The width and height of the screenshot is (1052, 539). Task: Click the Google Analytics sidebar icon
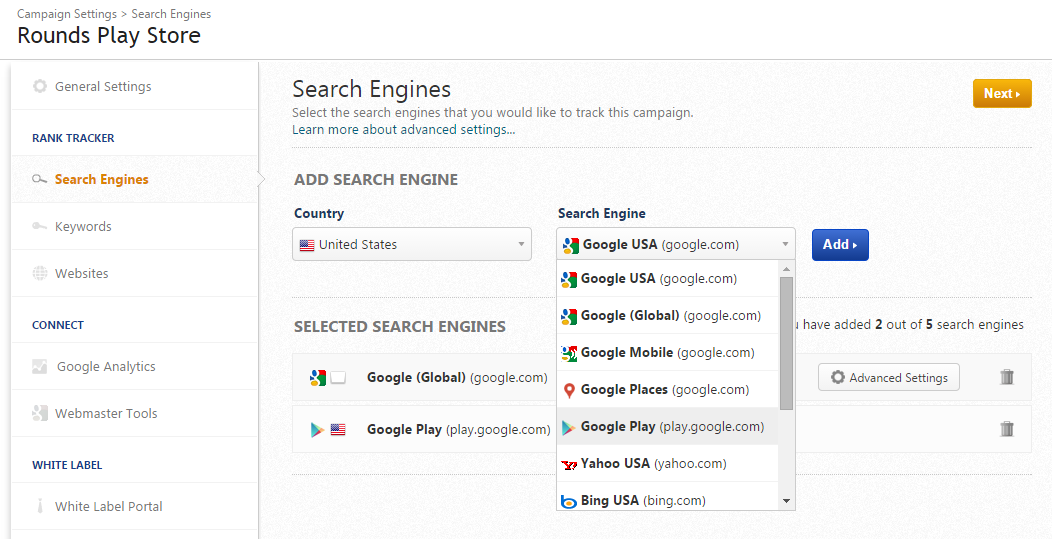(40, 366)
